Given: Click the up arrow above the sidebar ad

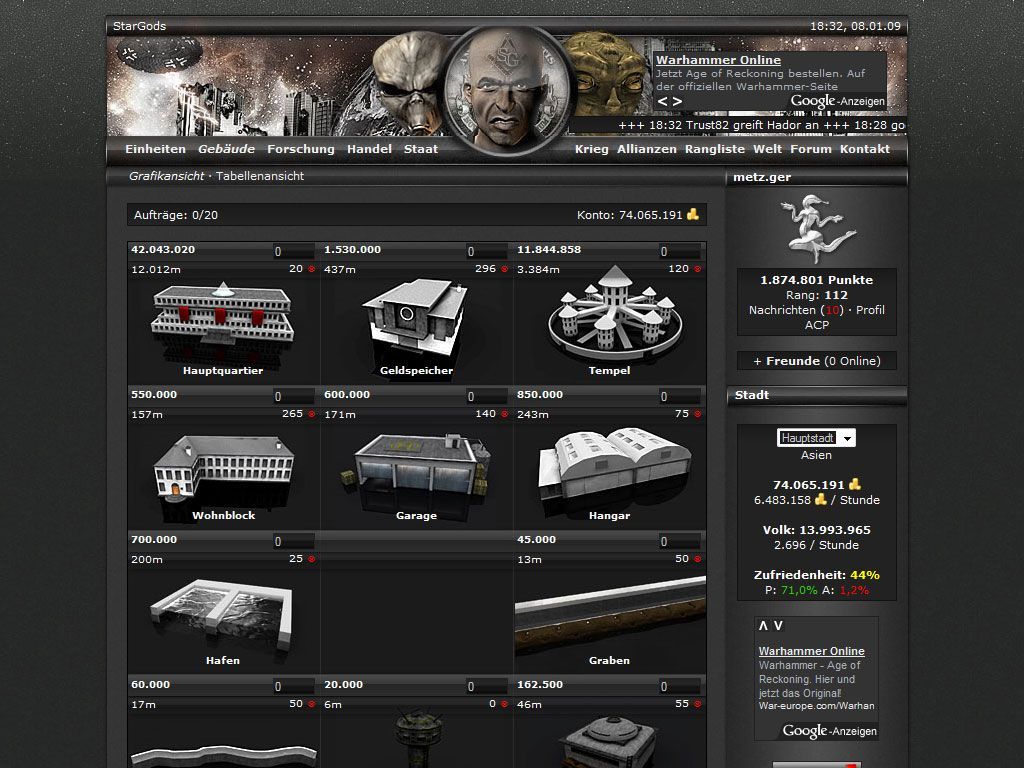Looking at the screenshot, I should [763, 626].
